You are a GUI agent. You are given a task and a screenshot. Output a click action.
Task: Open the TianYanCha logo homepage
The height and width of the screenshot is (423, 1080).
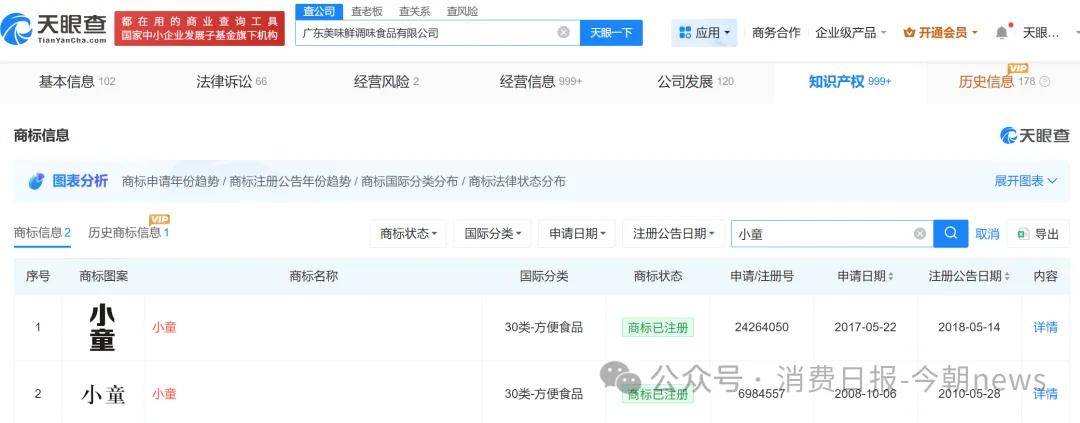point(54,28)
